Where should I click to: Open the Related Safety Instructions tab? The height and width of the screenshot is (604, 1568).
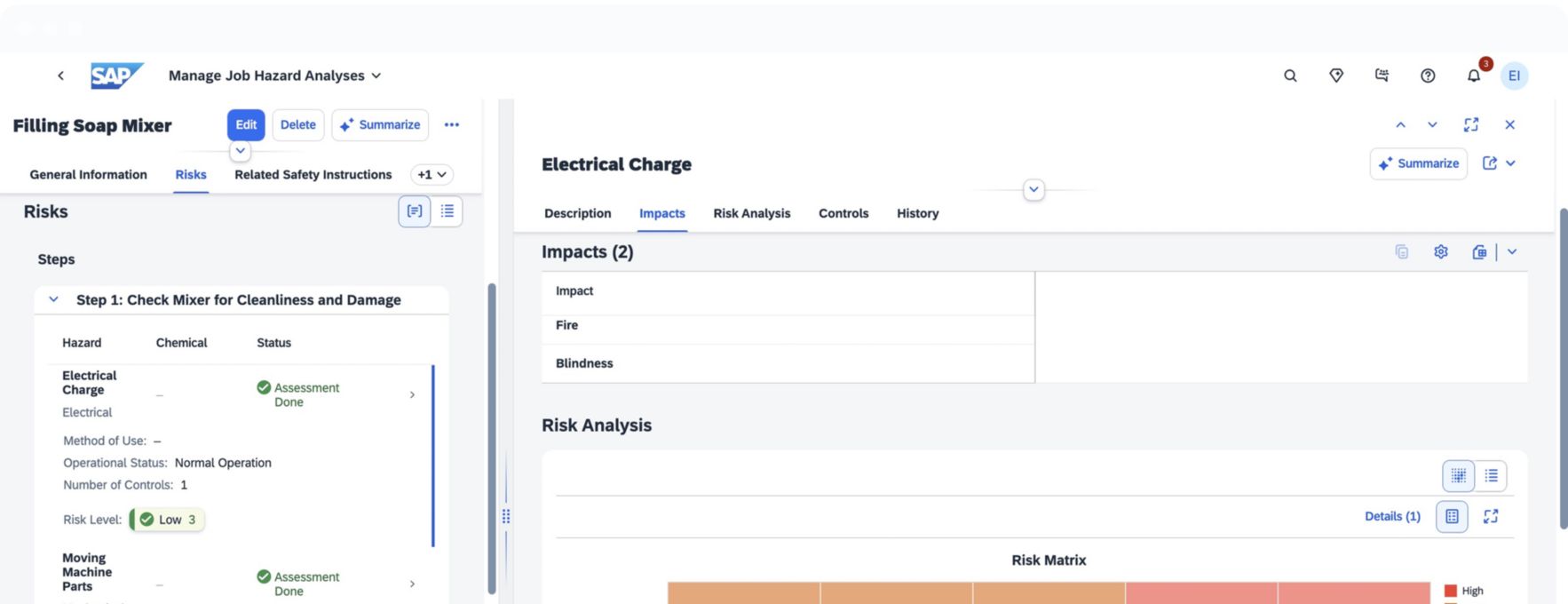313,175
